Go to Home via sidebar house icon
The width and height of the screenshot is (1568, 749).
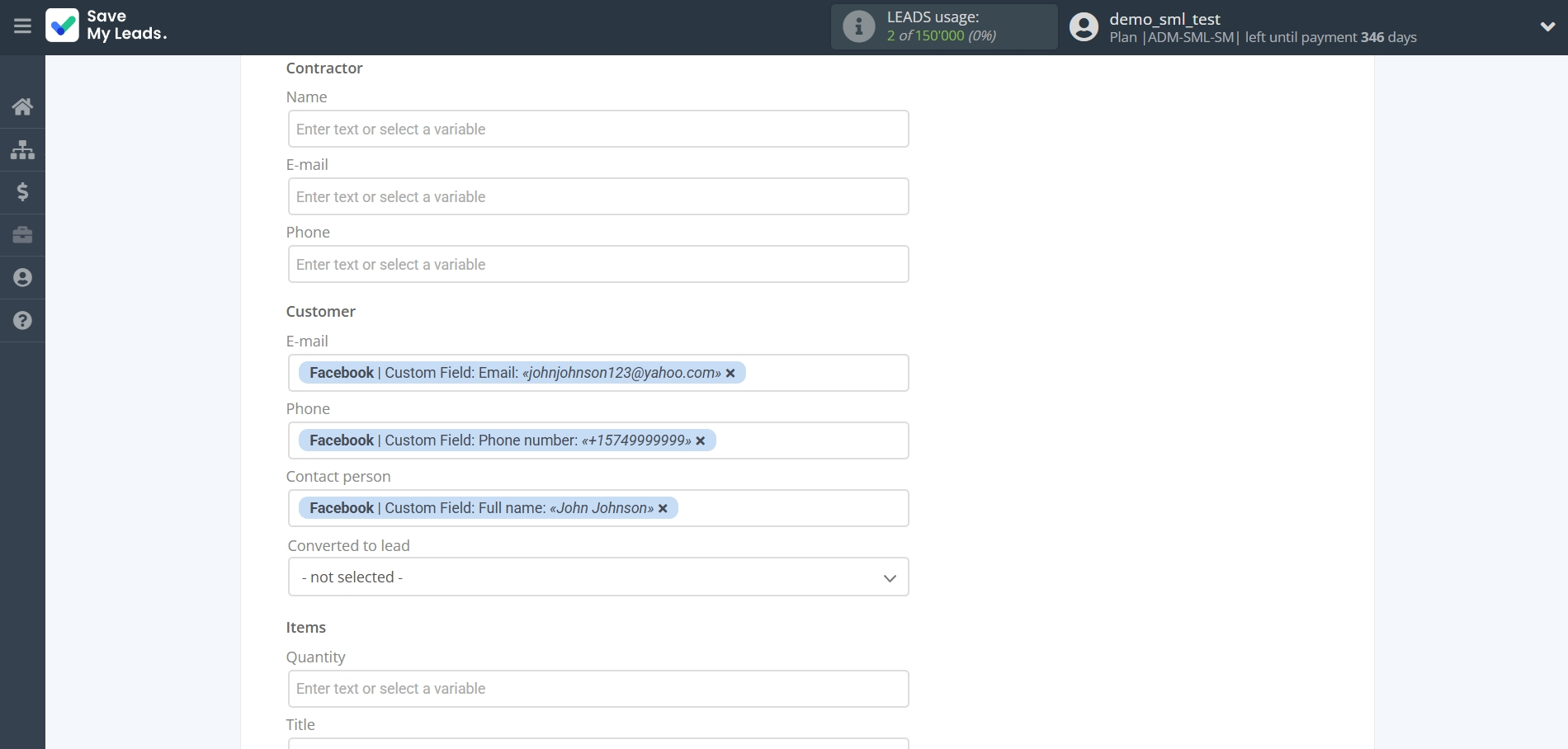(x=22, y=106)
